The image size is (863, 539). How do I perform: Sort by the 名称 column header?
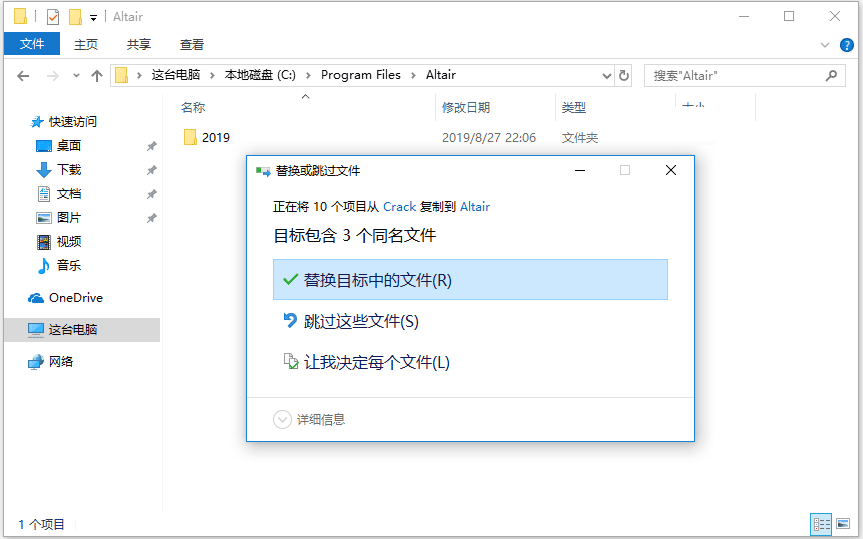(x=193, y=107)
